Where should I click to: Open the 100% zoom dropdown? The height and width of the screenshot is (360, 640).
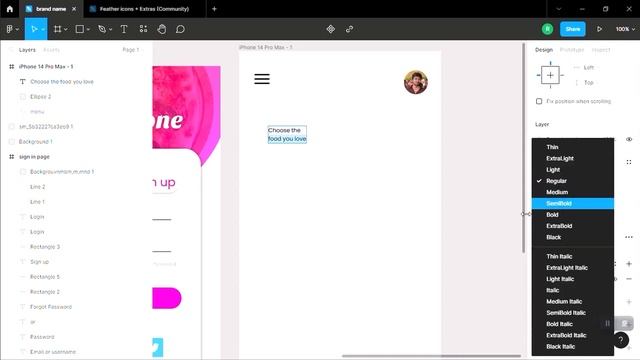(625, 29)
